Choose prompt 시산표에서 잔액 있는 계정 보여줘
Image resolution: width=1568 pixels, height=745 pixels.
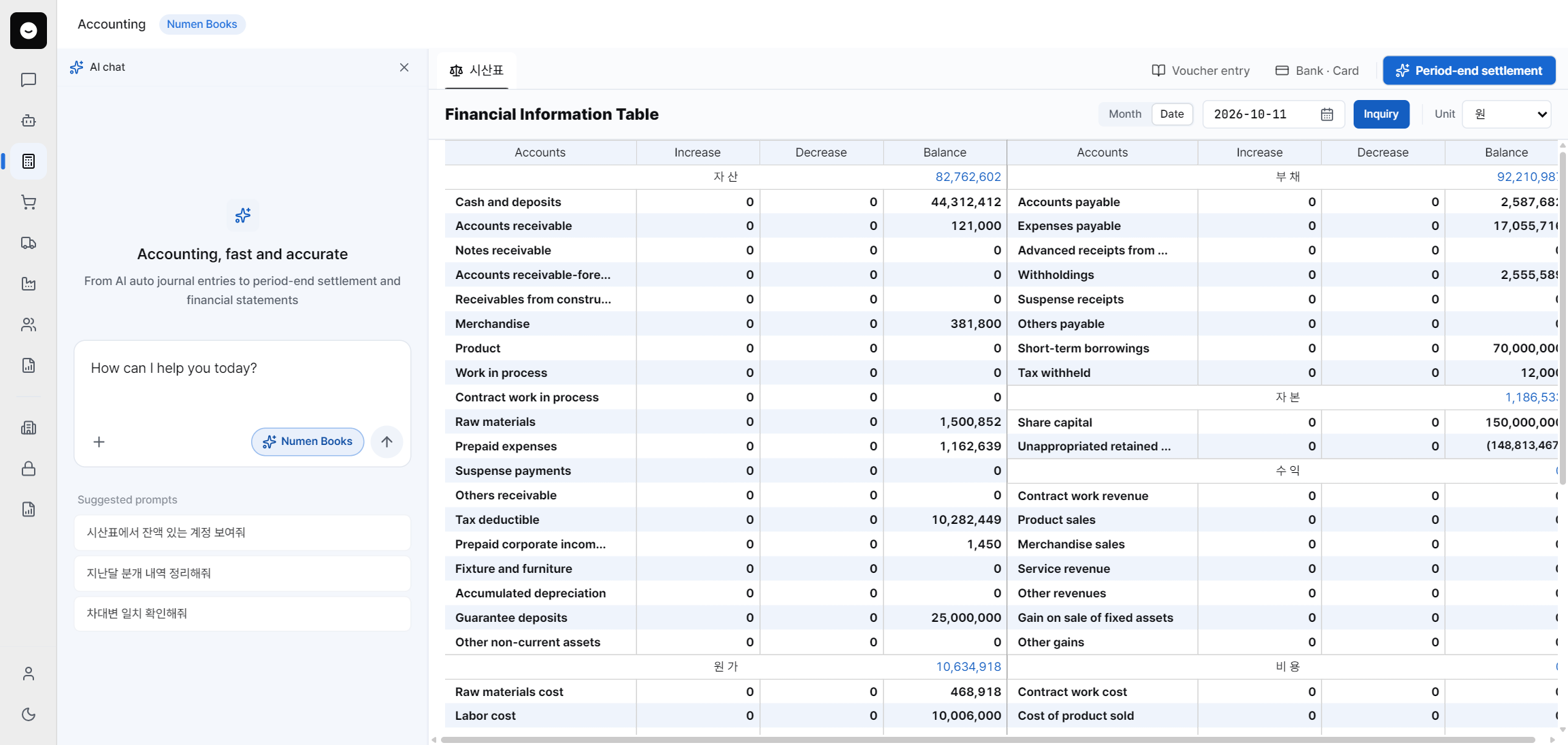(x=242, y=533)
